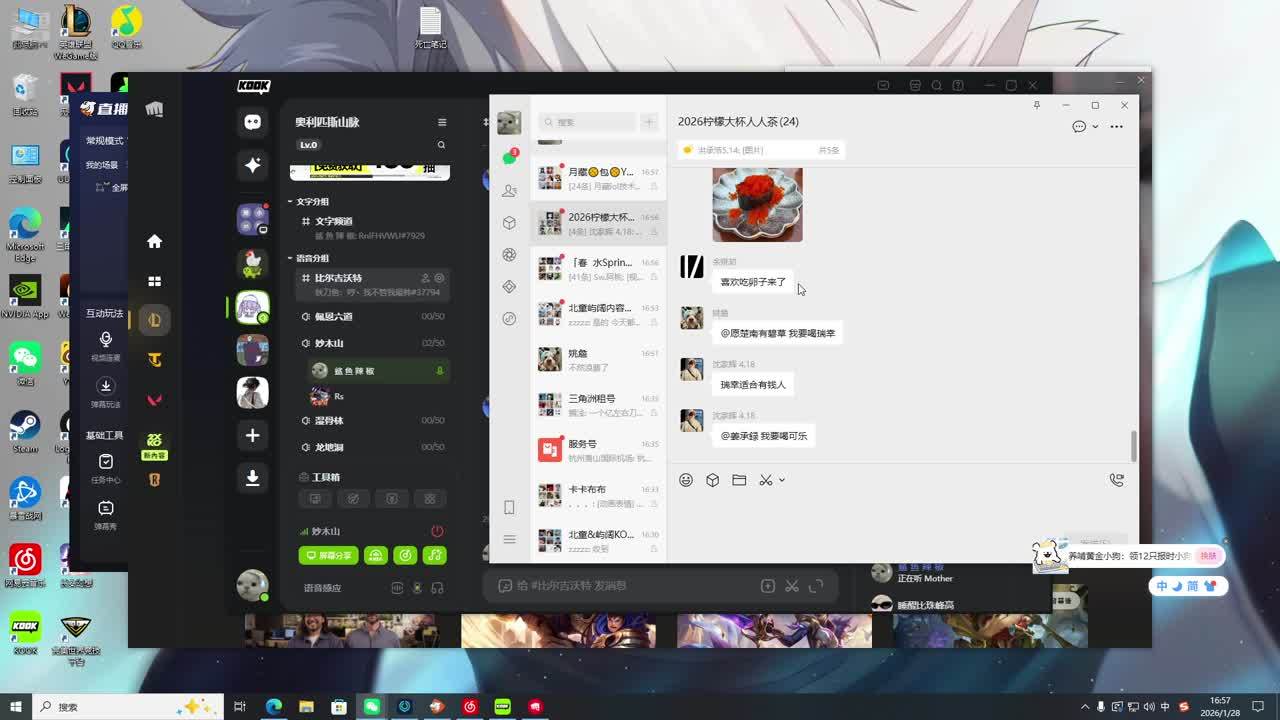Screen dimensions: 1280x720
Task: Click the WeChat screenshot scissors tool
Action: click(x=766, y=480)
